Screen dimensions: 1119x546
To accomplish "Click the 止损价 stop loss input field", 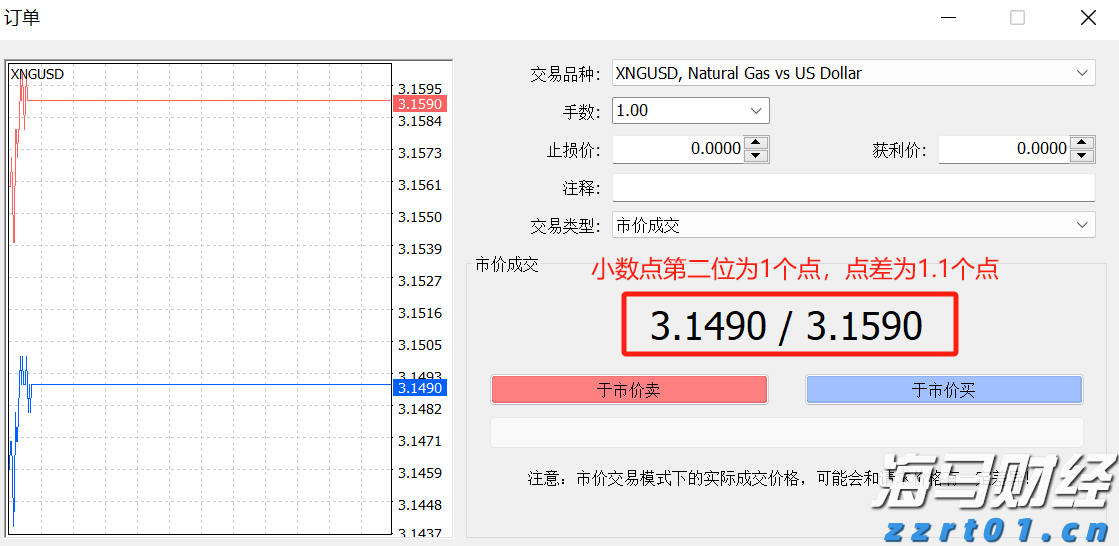I will (678, 149).
